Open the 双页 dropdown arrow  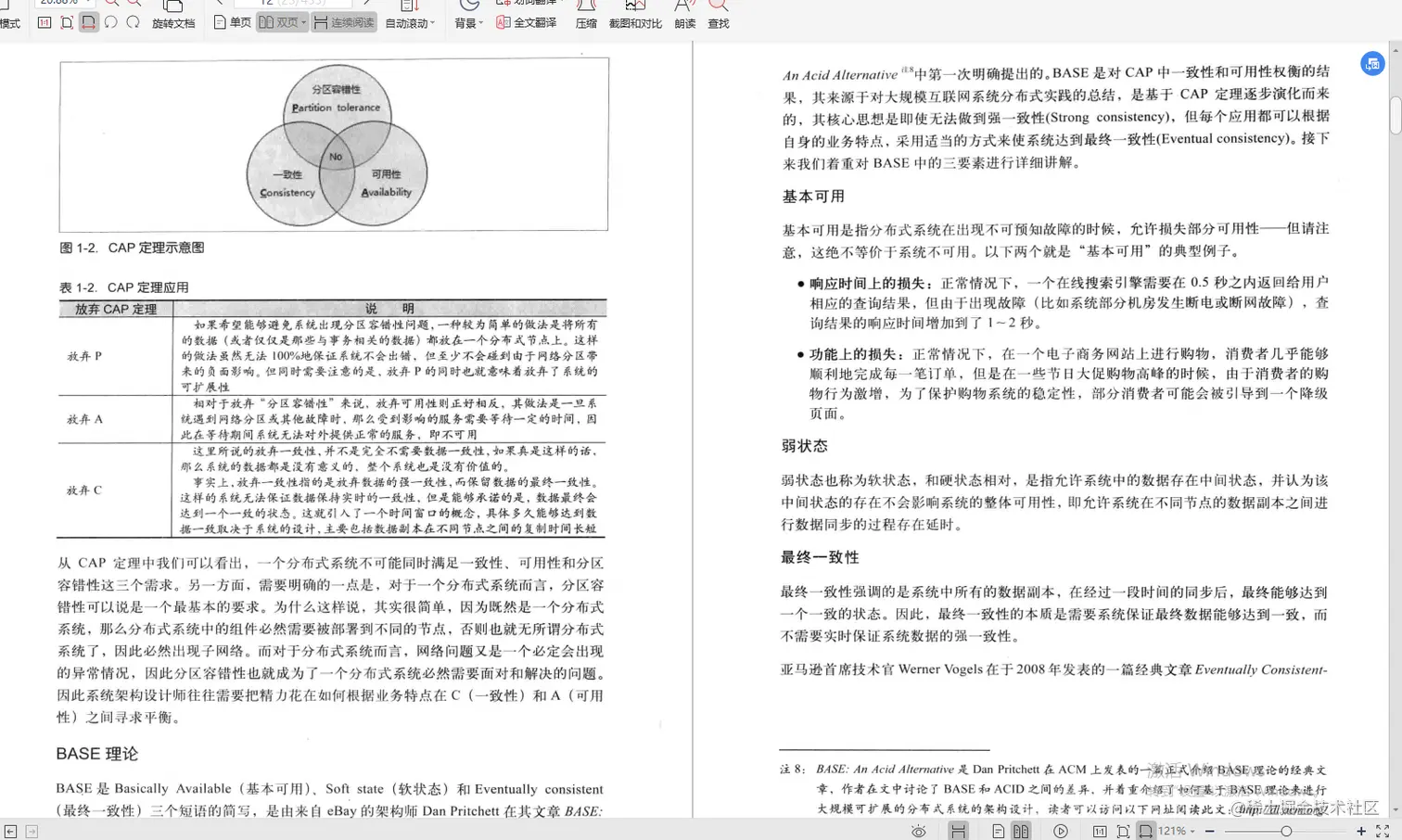pyautogui.click(x=304, y=22)
